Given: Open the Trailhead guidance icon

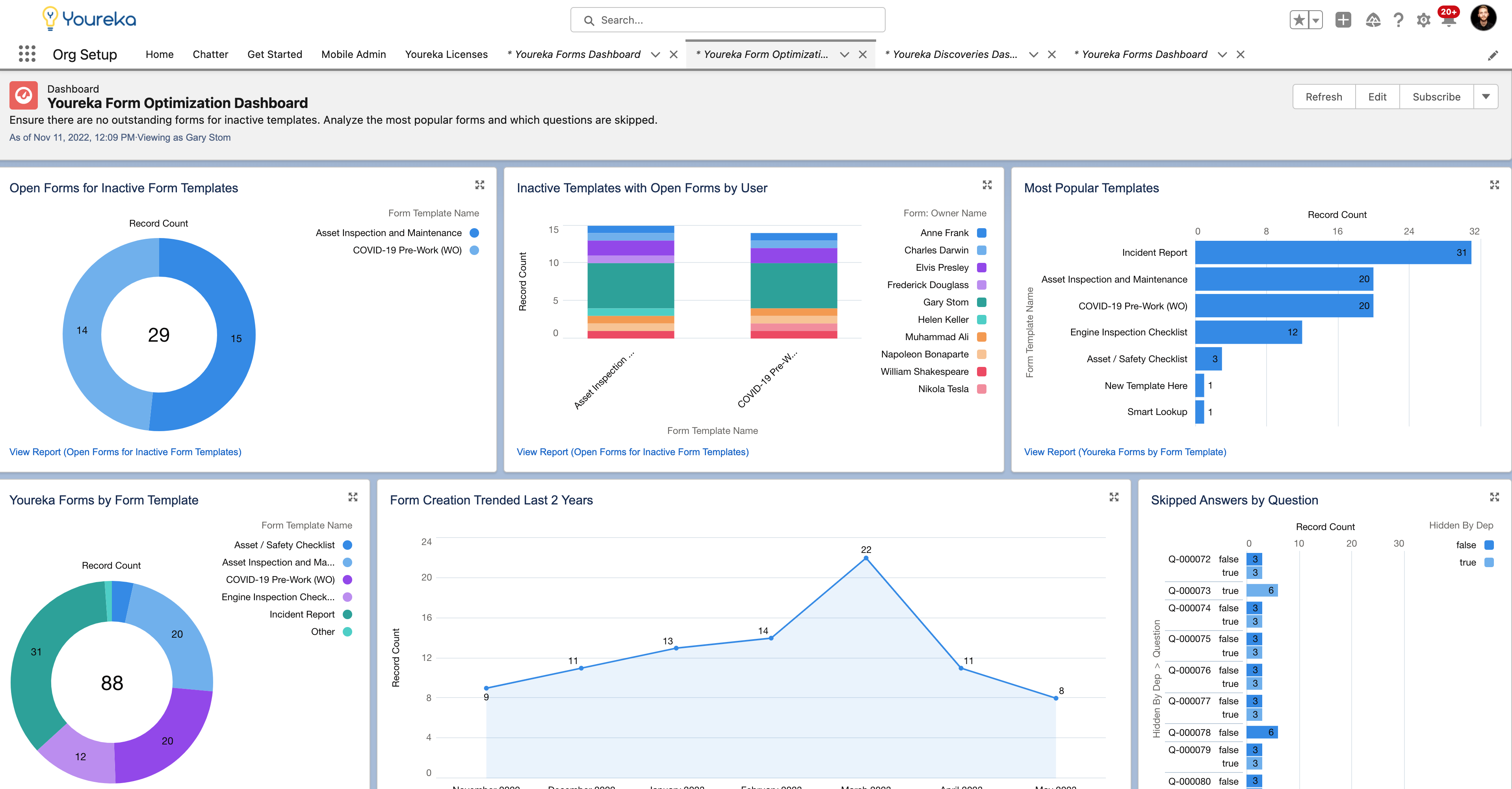Looking at the screenshot, I should [x=1373, y=20].
